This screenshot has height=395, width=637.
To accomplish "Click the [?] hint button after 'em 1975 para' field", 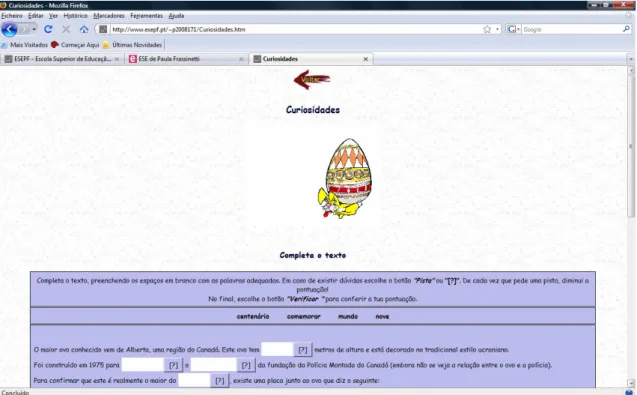I will [173, 365].
